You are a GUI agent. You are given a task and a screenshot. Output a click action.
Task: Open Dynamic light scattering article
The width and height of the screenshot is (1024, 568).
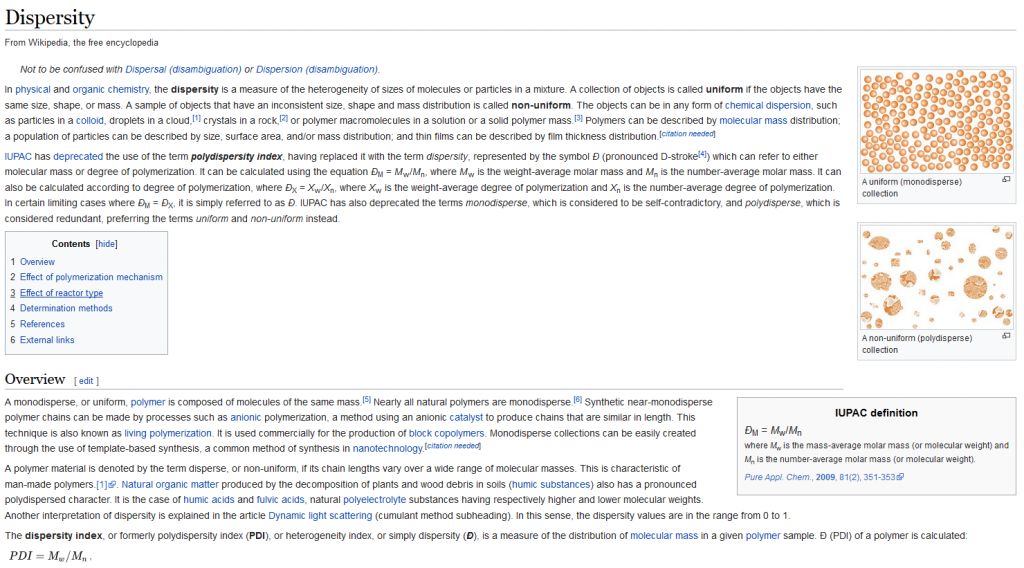(320, 516)
